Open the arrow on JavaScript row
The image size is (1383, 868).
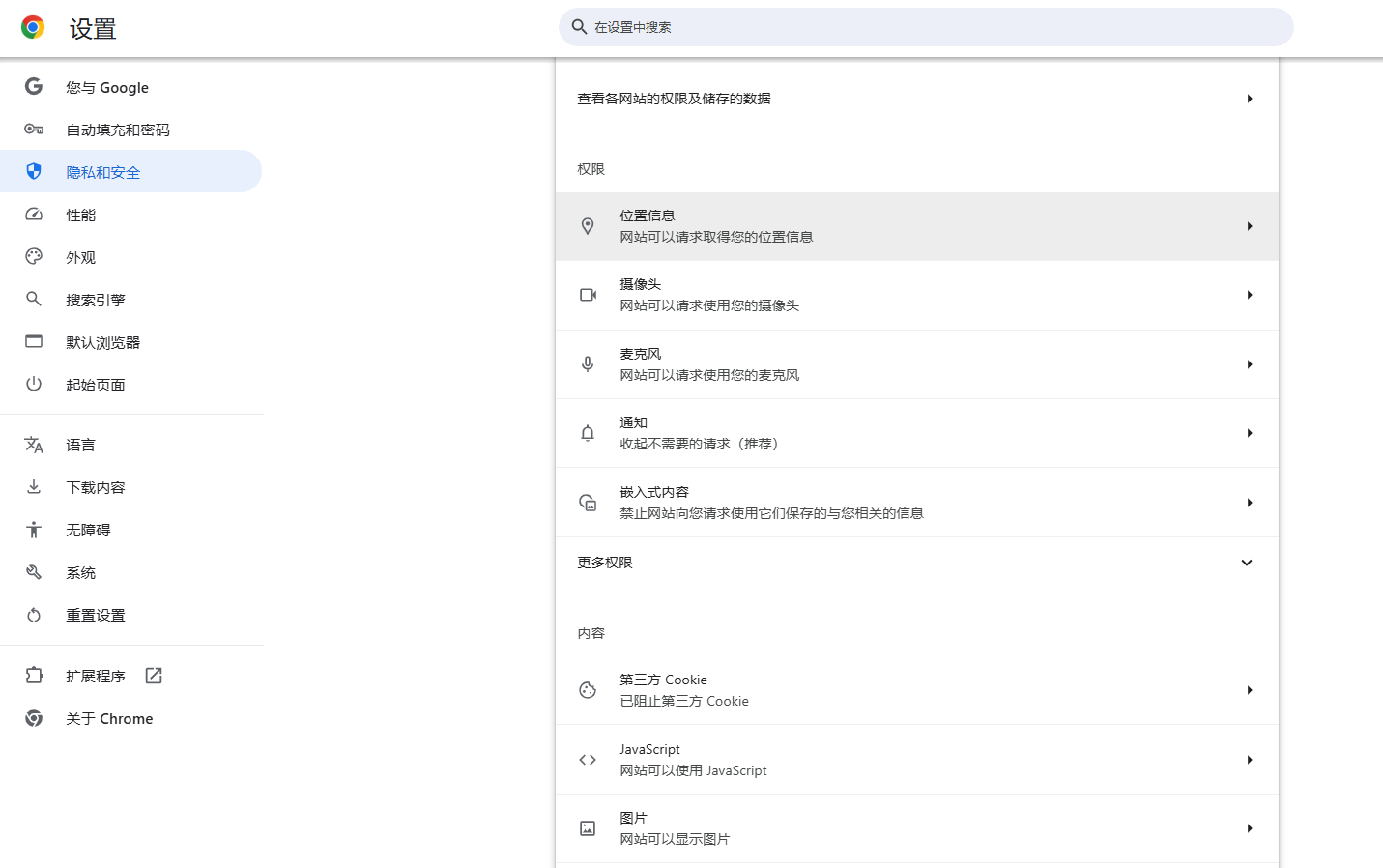click(1250, 760)
